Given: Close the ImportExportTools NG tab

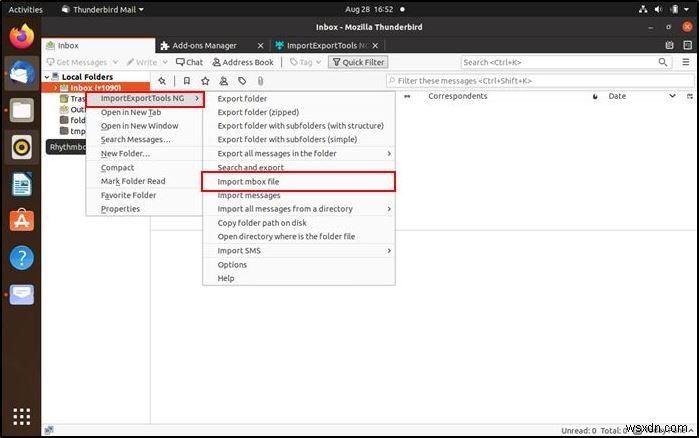Looking at the screenshot, I should 375,45.
